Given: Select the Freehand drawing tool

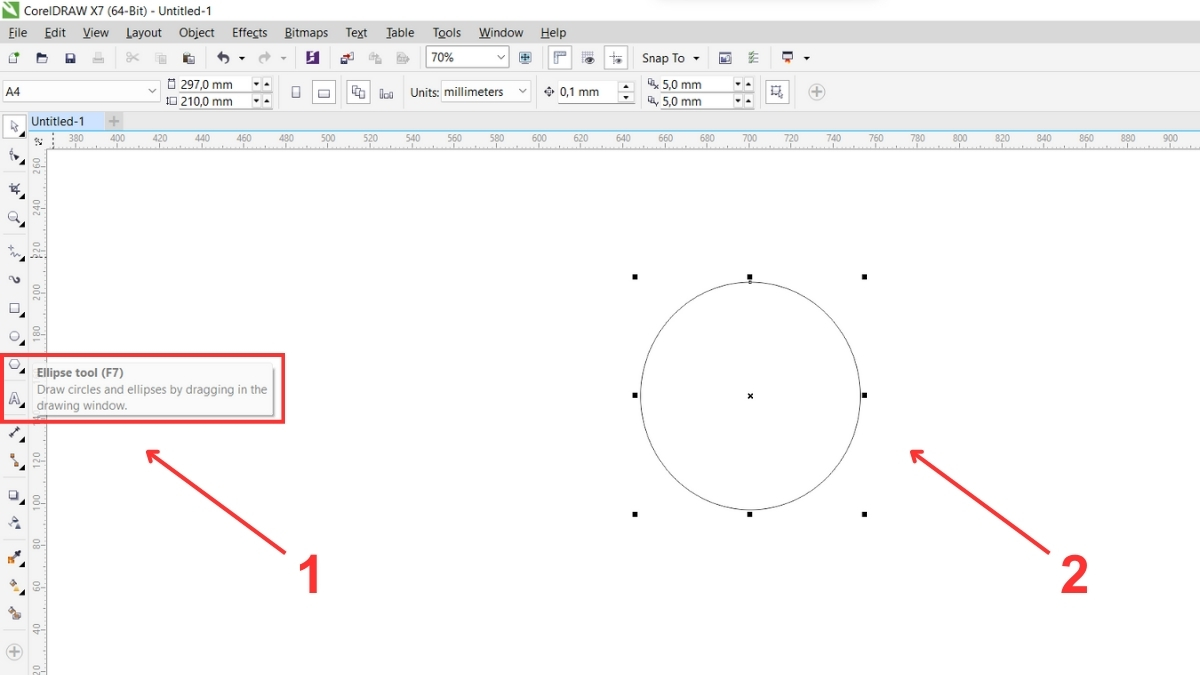Looking at the screenshot, I should [15, 251].
